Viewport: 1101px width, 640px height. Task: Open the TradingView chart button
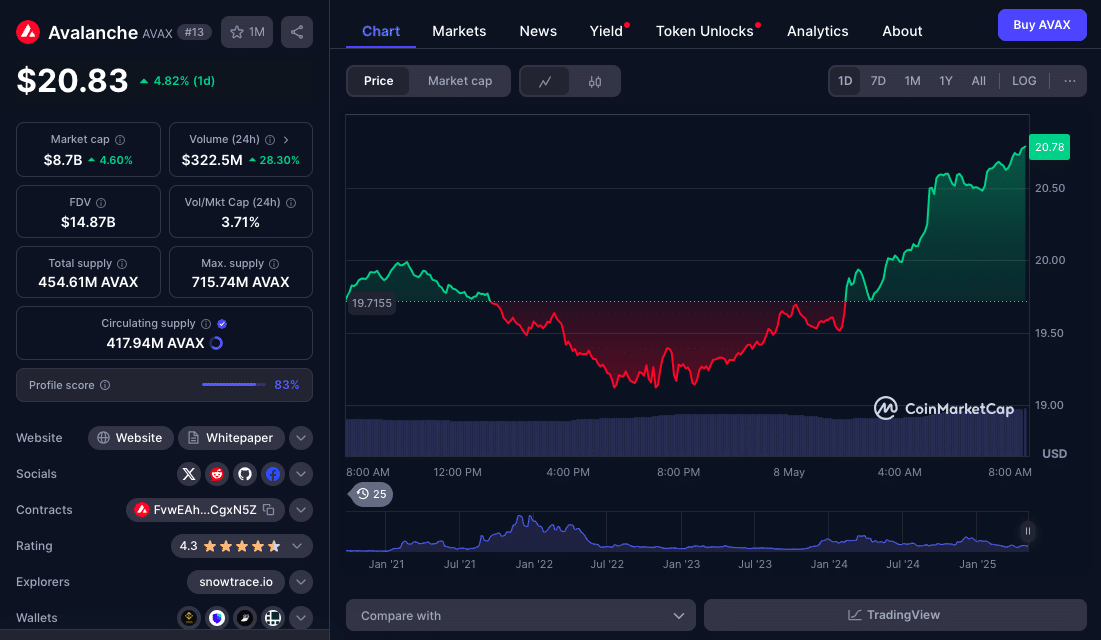pos(895,615)
